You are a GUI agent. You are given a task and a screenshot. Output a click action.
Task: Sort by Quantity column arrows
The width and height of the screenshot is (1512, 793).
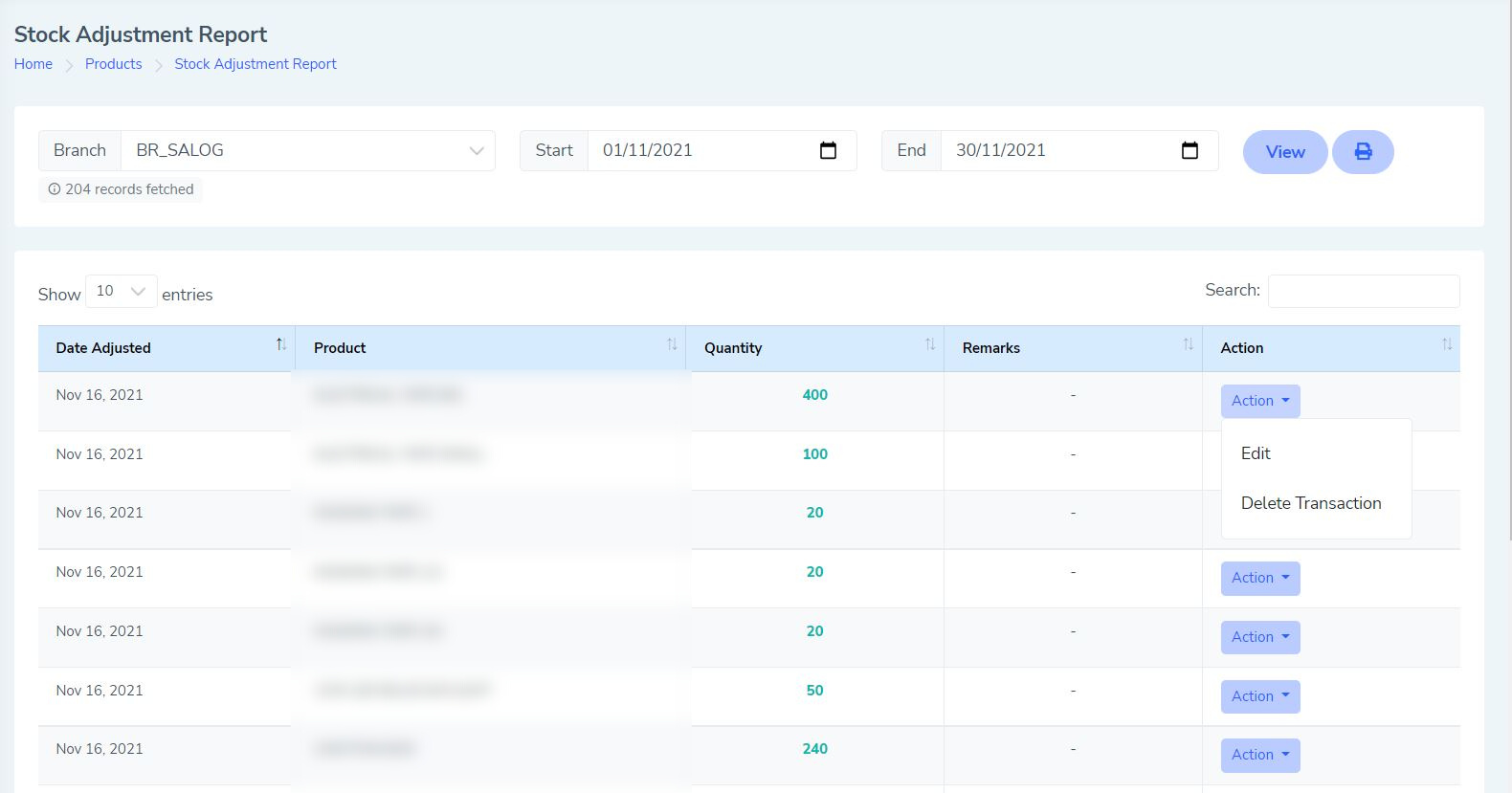pyautogui.click(x=930, y=344)
